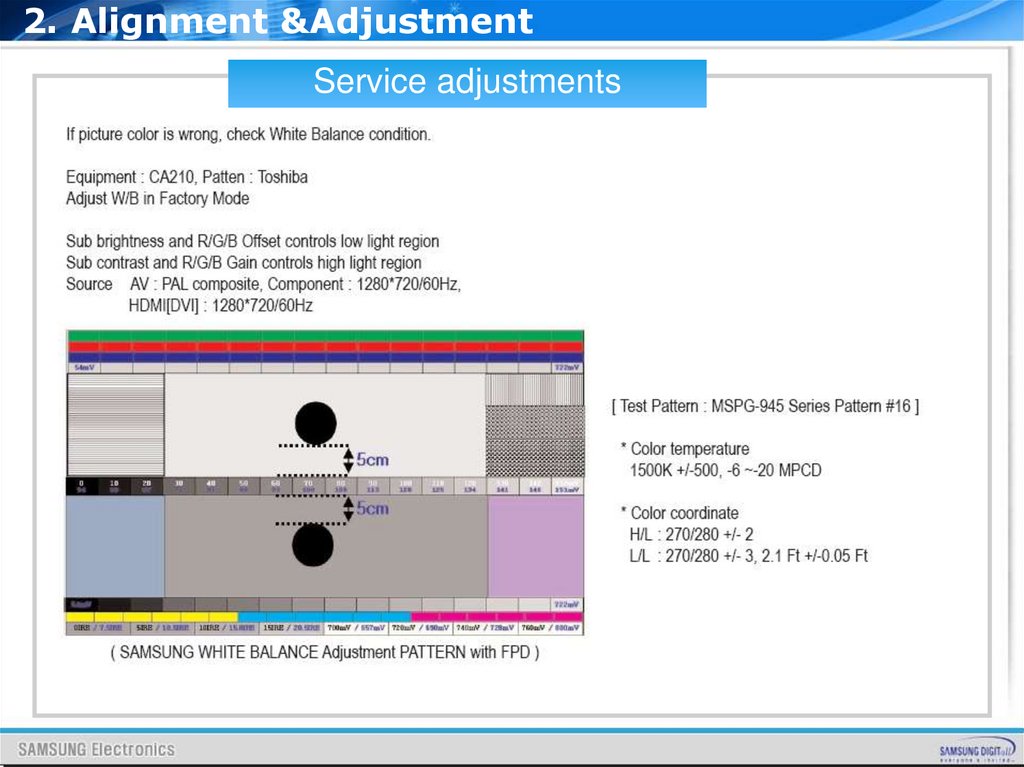Click the Samsung White Balance pattern caption

tap(325, 652)
